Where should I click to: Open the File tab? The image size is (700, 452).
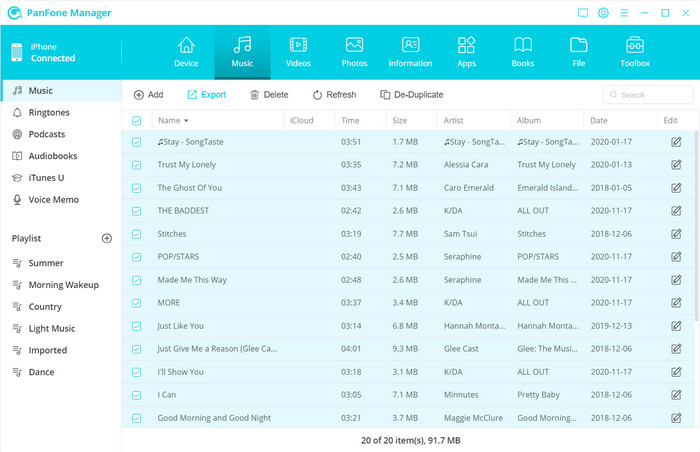579,52
